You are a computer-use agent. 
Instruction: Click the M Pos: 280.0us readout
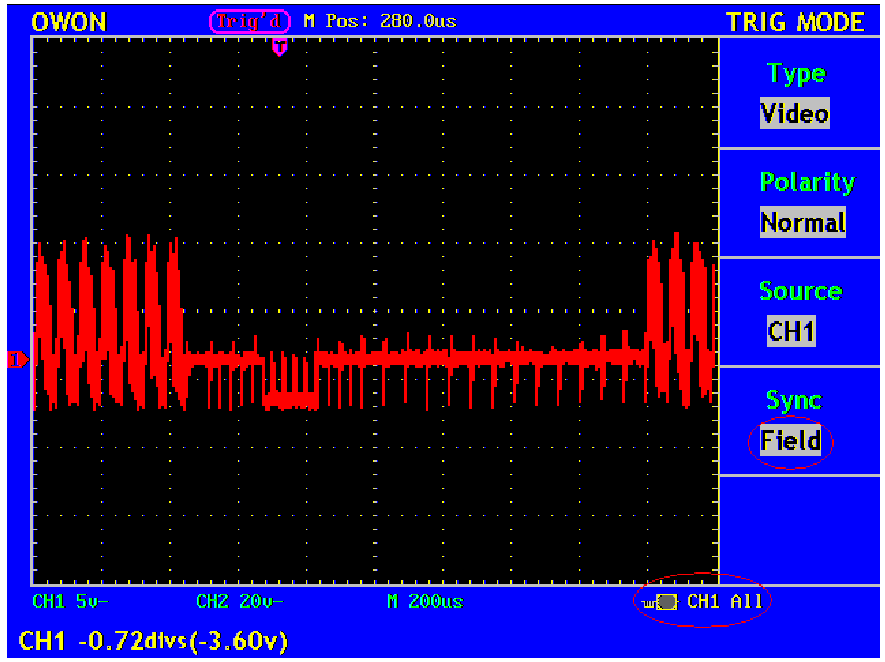(x=380, y=21)
